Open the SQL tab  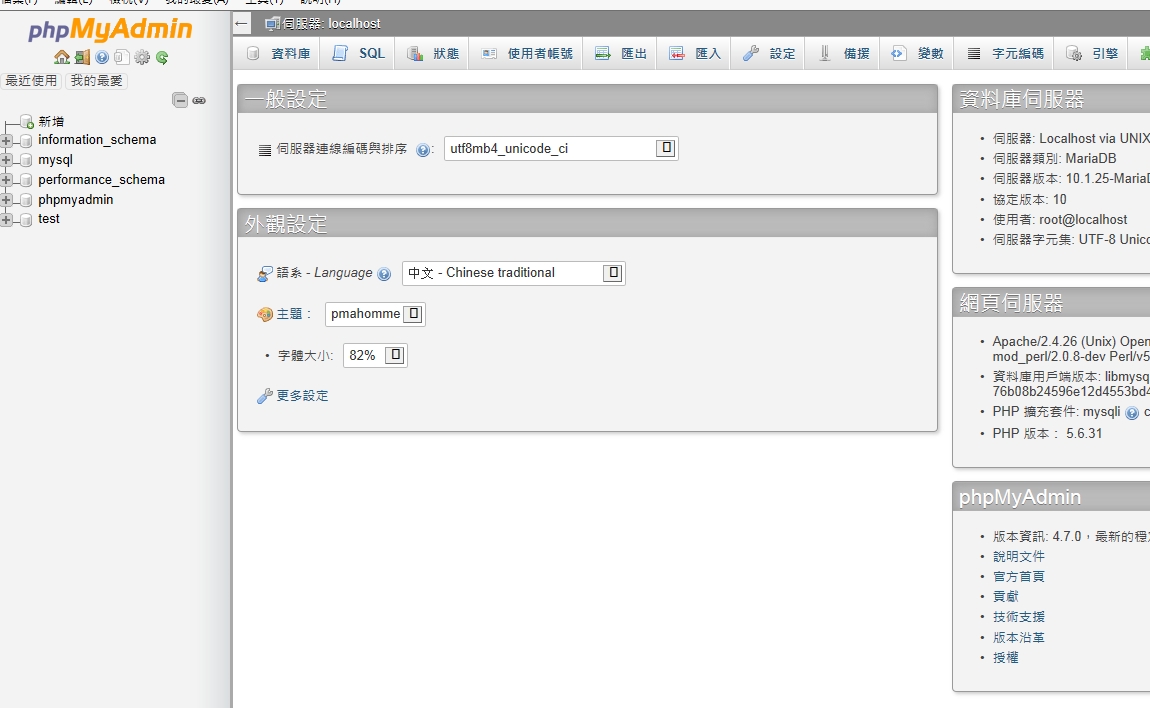pyautogui.click(x=358, y=54)
